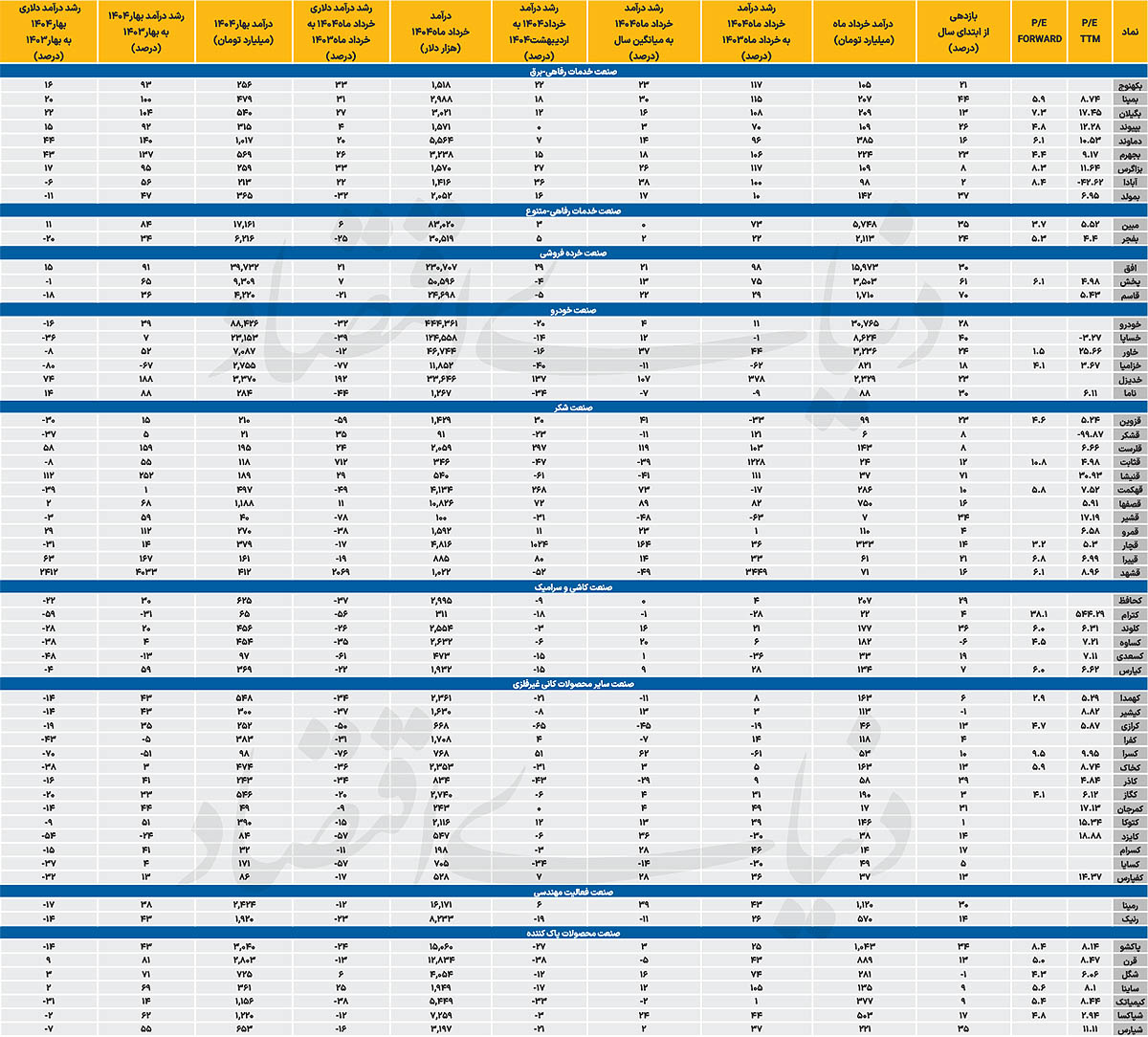
Task: Select the symbol cell 'پخش'
Action: (1129, 281)
